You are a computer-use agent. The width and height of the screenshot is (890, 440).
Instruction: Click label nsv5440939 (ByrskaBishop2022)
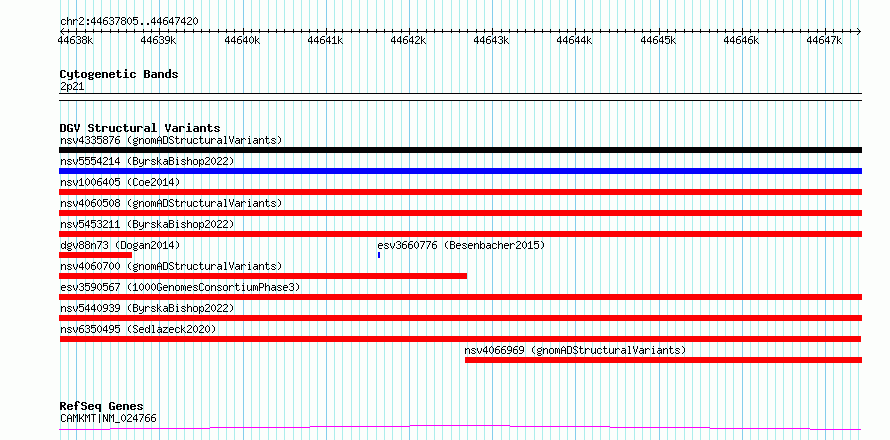(147, 308)
